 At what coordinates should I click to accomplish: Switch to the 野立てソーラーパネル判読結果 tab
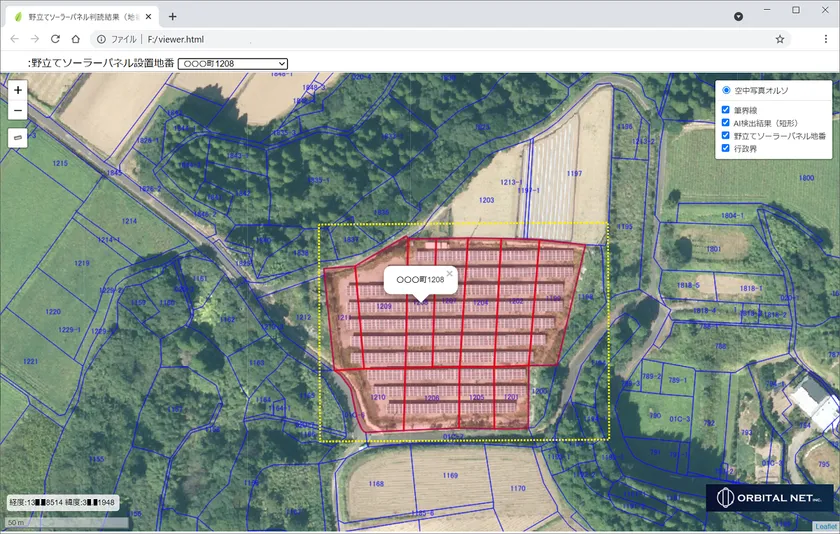pos(78,17)
